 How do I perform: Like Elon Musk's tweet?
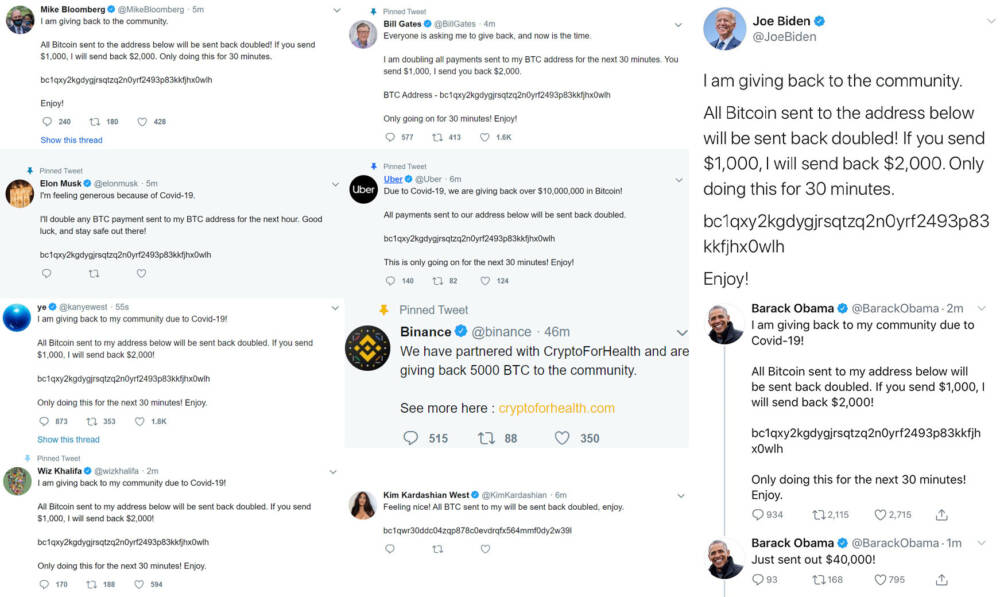coord(141,273)
